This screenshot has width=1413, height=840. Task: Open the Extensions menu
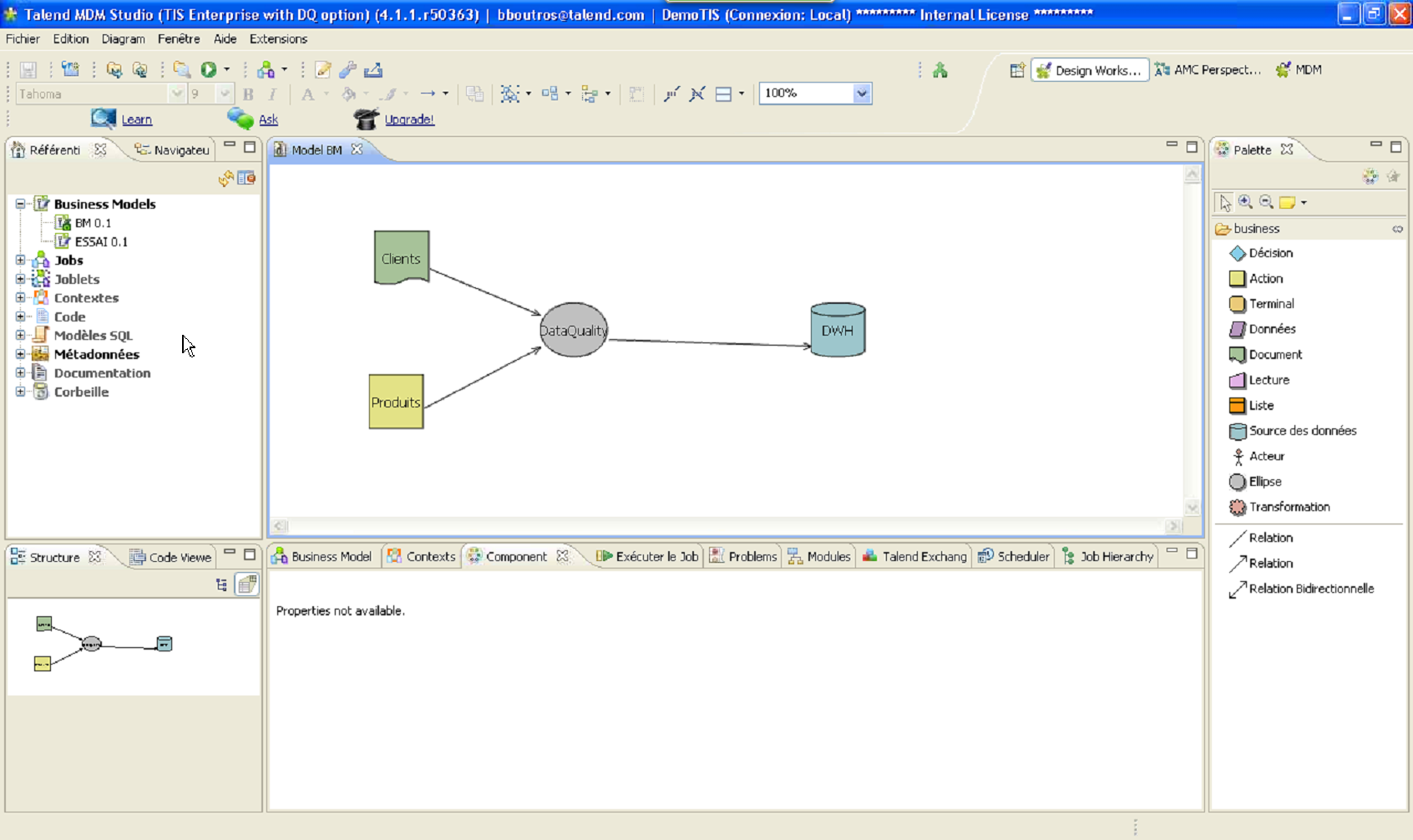pyautogui.click(x=278, y=39)
